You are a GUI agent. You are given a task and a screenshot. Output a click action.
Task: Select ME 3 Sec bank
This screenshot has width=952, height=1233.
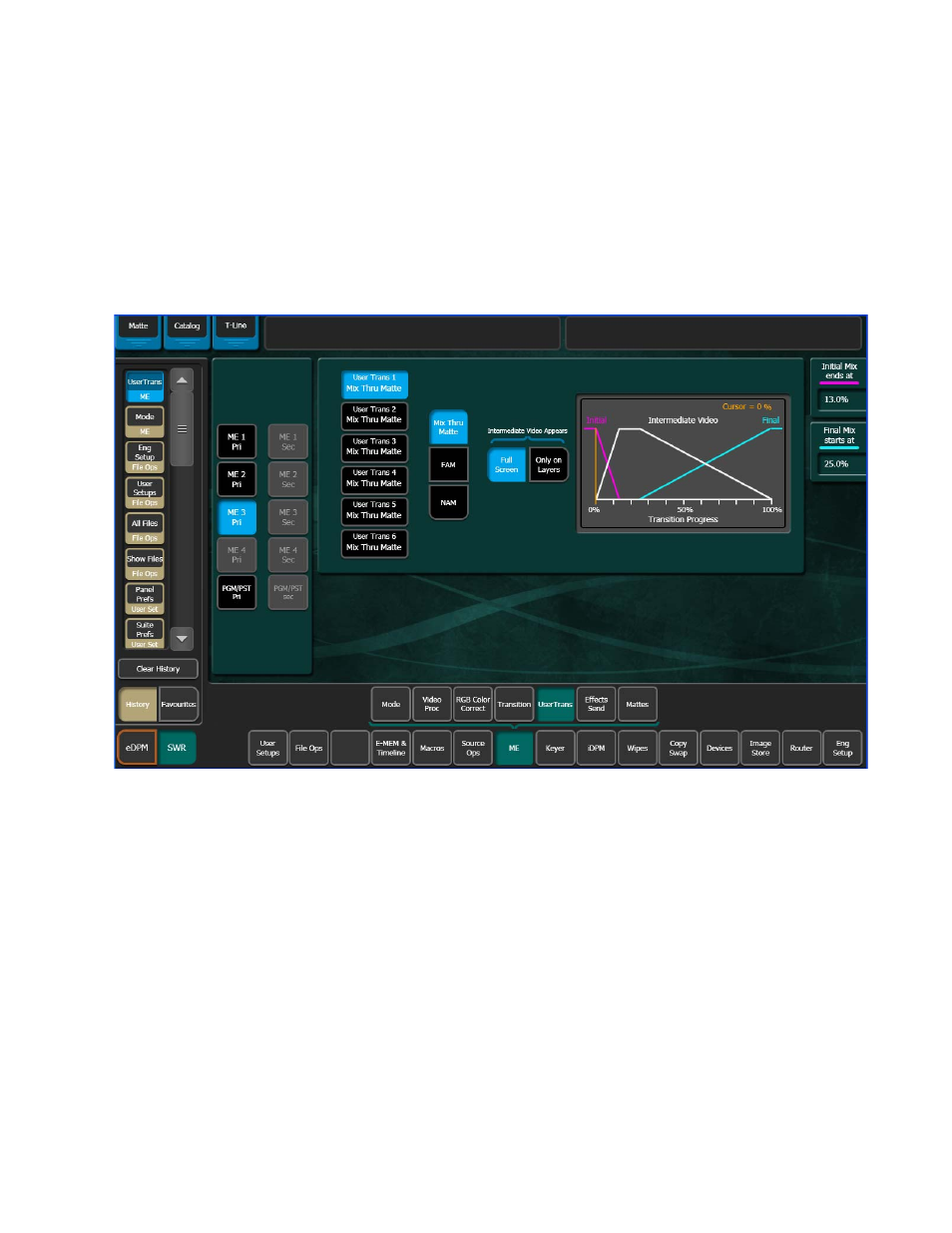tap(288, 517)
